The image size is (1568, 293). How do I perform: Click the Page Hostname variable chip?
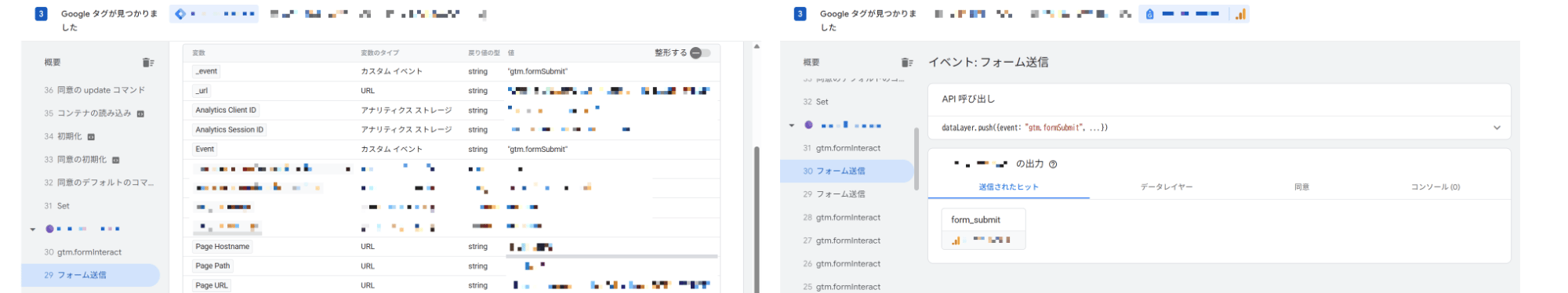click(x=223, y=247)
